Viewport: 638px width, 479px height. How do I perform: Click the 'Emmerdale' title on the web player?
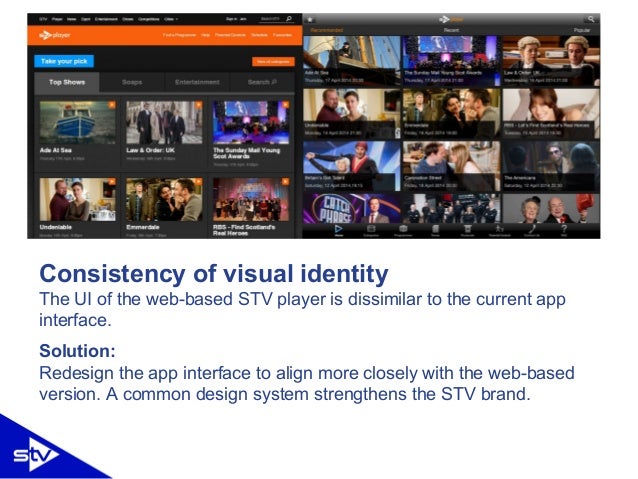coord(143,227)
